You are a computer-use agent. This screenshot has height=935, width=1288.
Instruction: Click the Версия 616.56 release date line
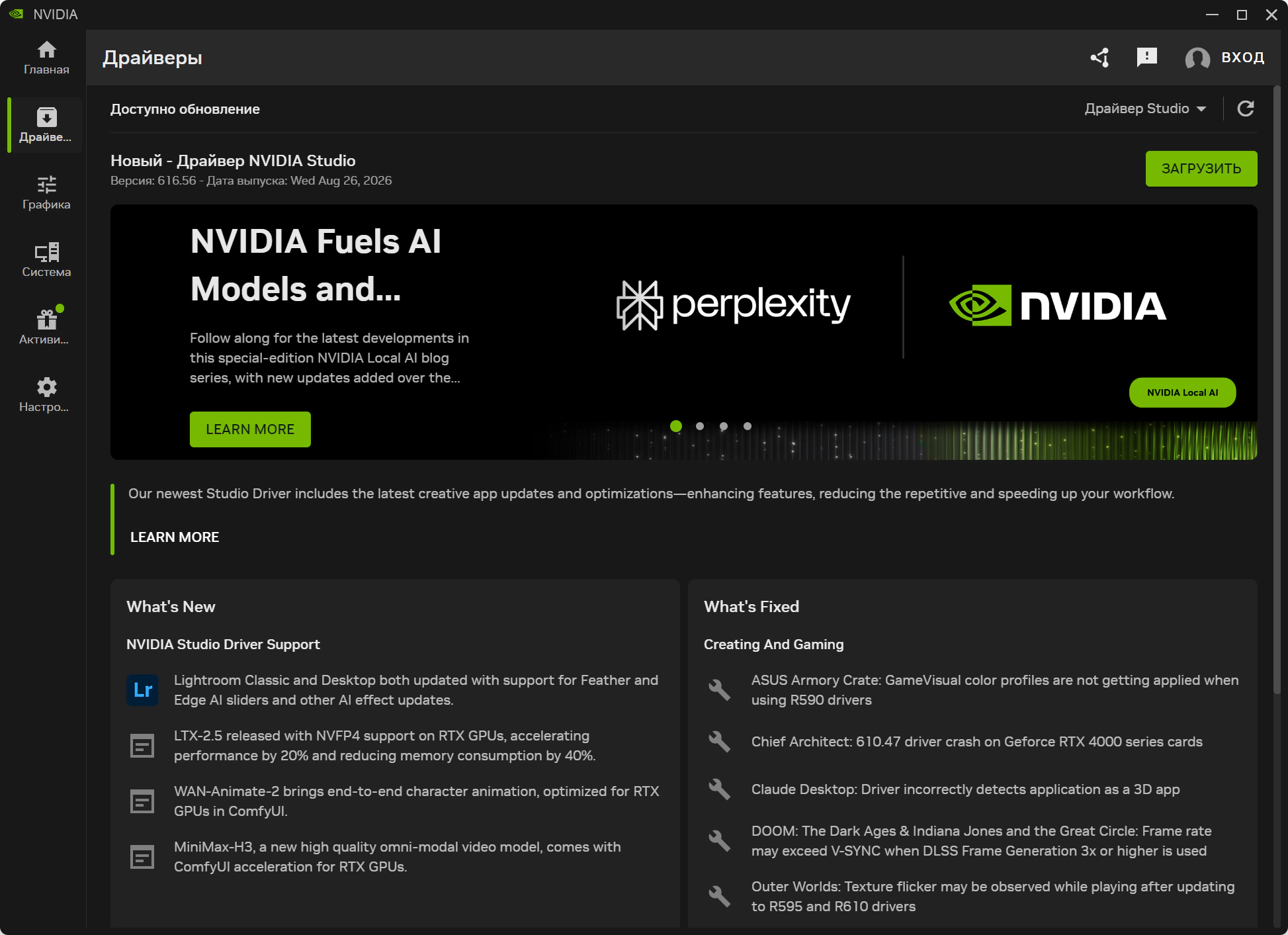pyautogui.click(x=251, y=181)
